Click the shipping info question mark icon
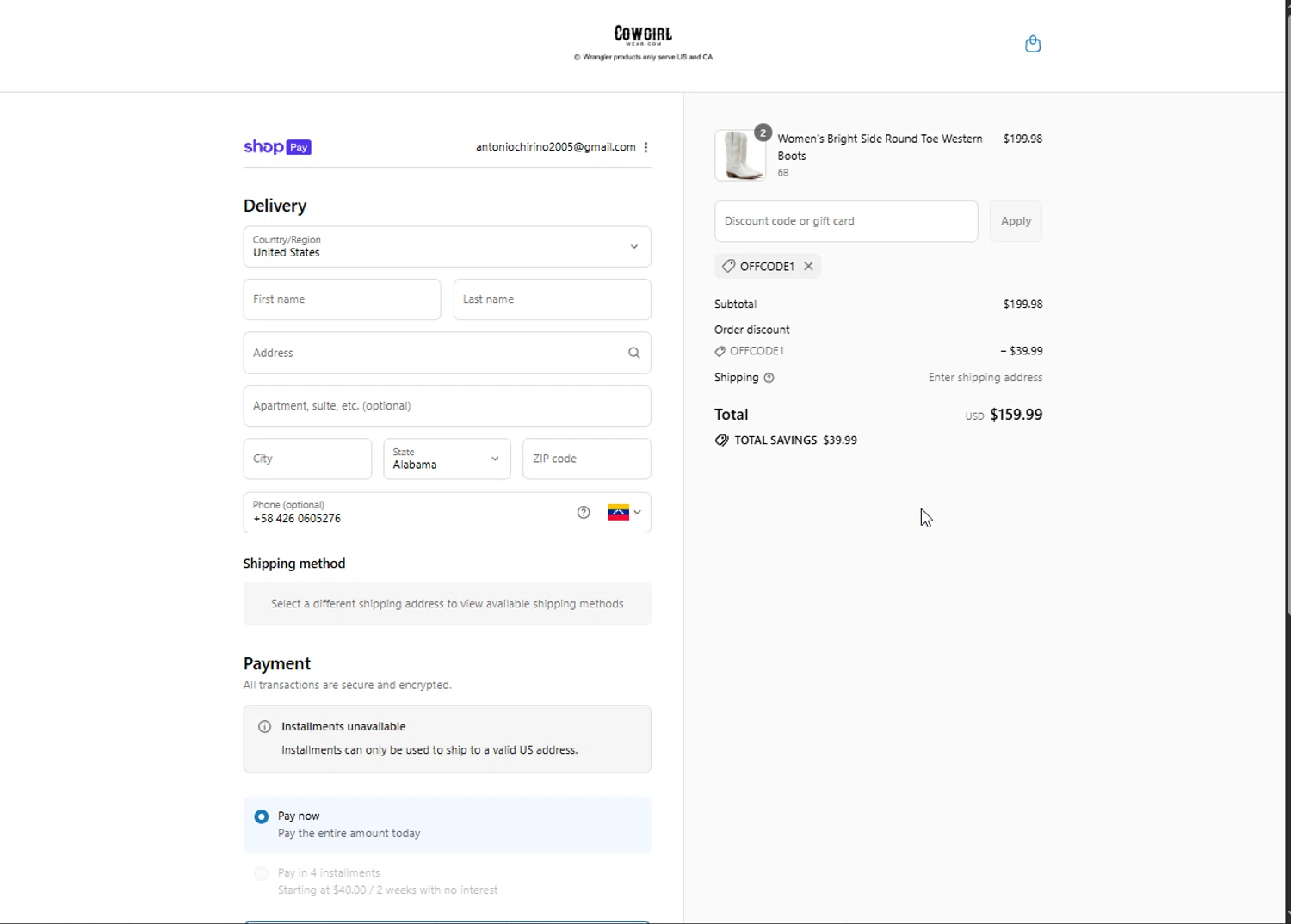This screenshot has width=1291, height=924. tap(769, 378)
